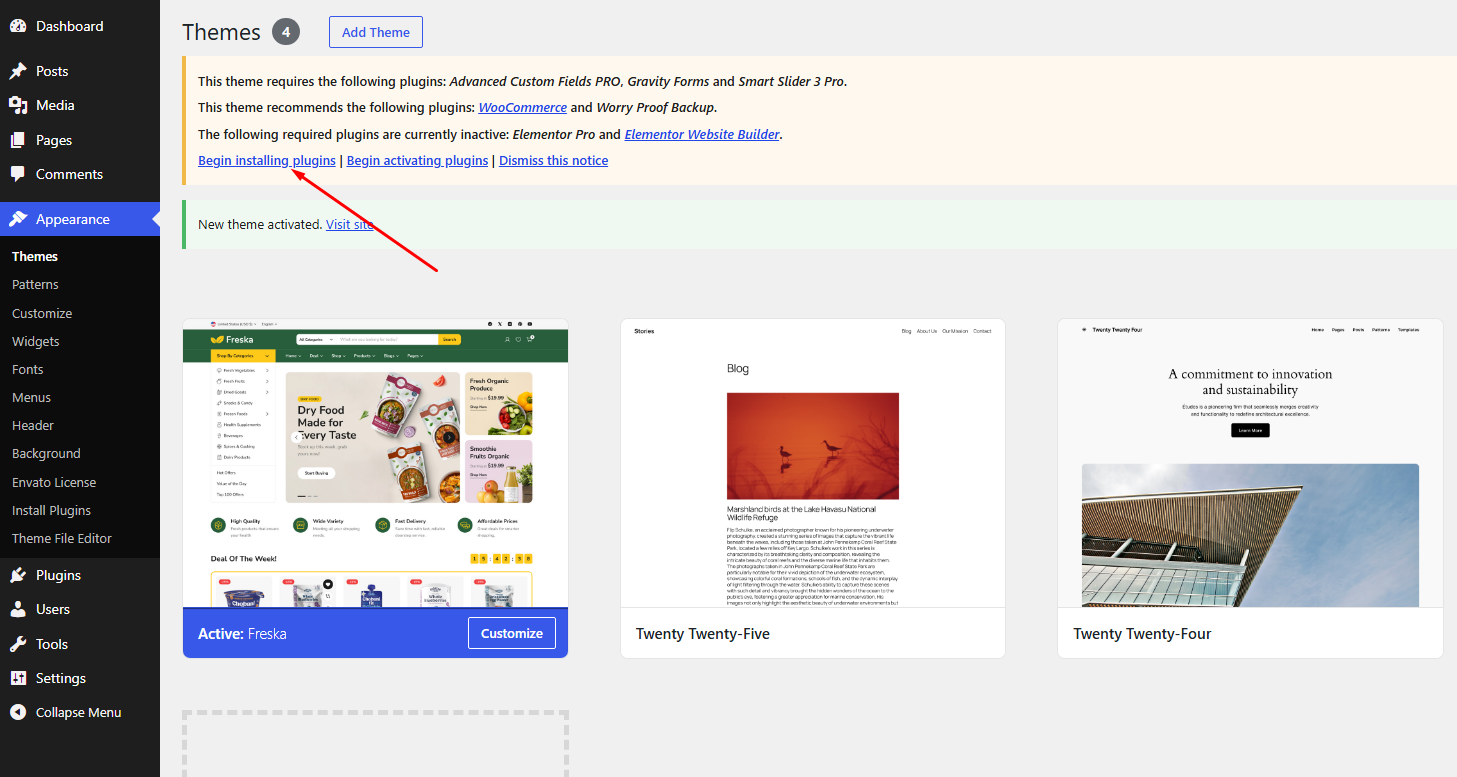Image resolution: width=1457 pixels, height=777 pixels.
Task: Click the Add Theme button
Action: coord(376,32)
